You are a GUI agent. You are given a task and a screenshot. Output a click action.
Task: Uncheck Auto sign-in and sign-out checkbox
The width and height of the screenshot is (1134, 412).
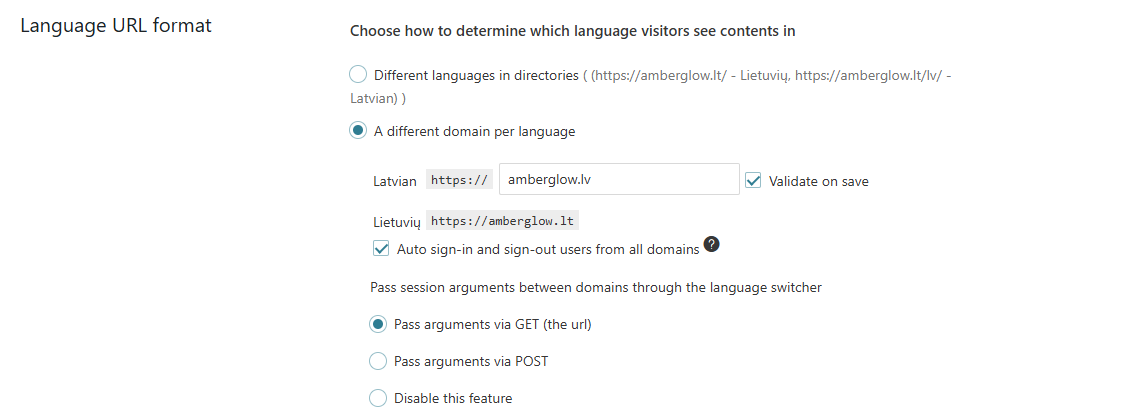pyautogui.click(x=381, y=249)
